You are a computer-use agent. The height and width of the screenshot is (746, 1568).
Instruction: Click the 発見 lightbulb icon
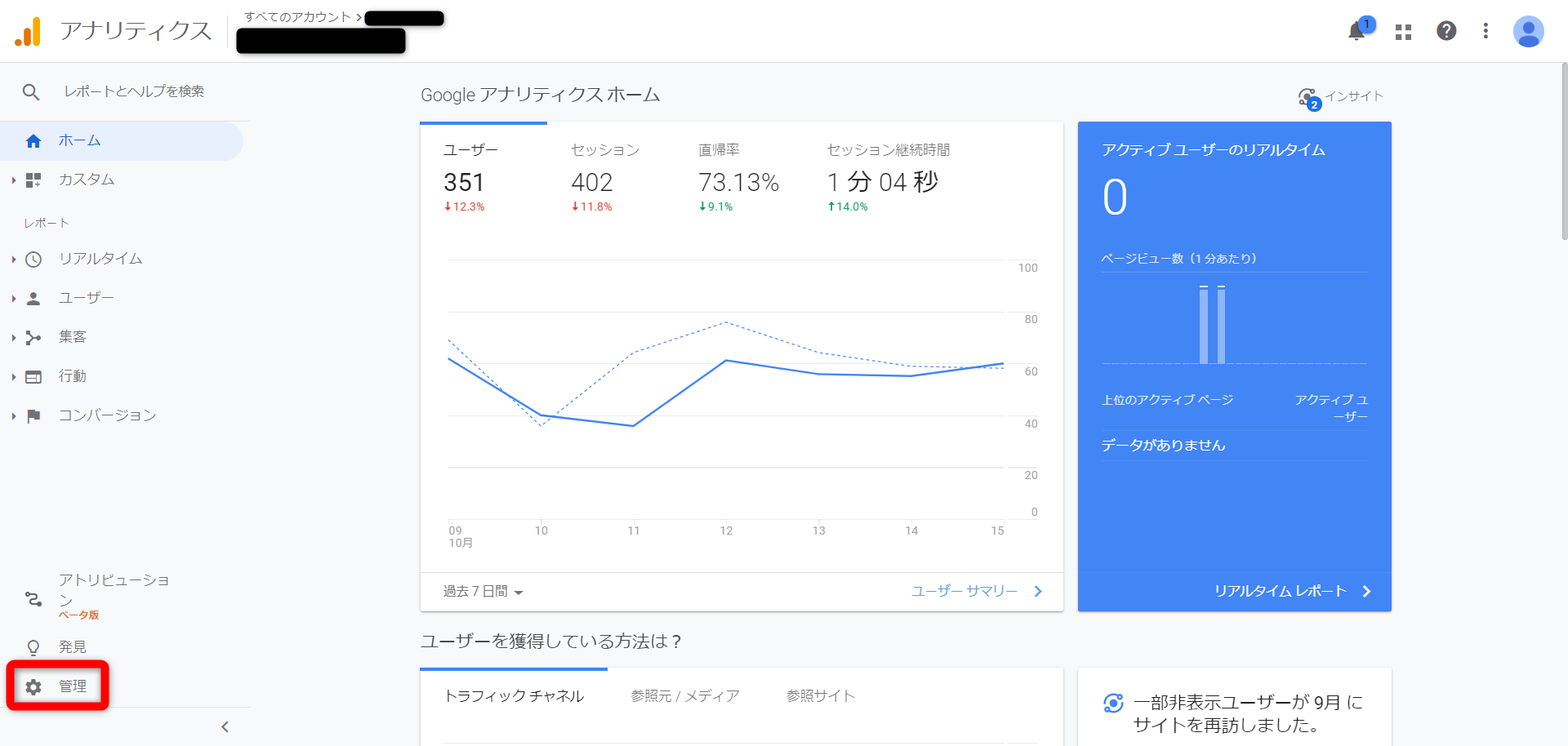pos(33,648)
